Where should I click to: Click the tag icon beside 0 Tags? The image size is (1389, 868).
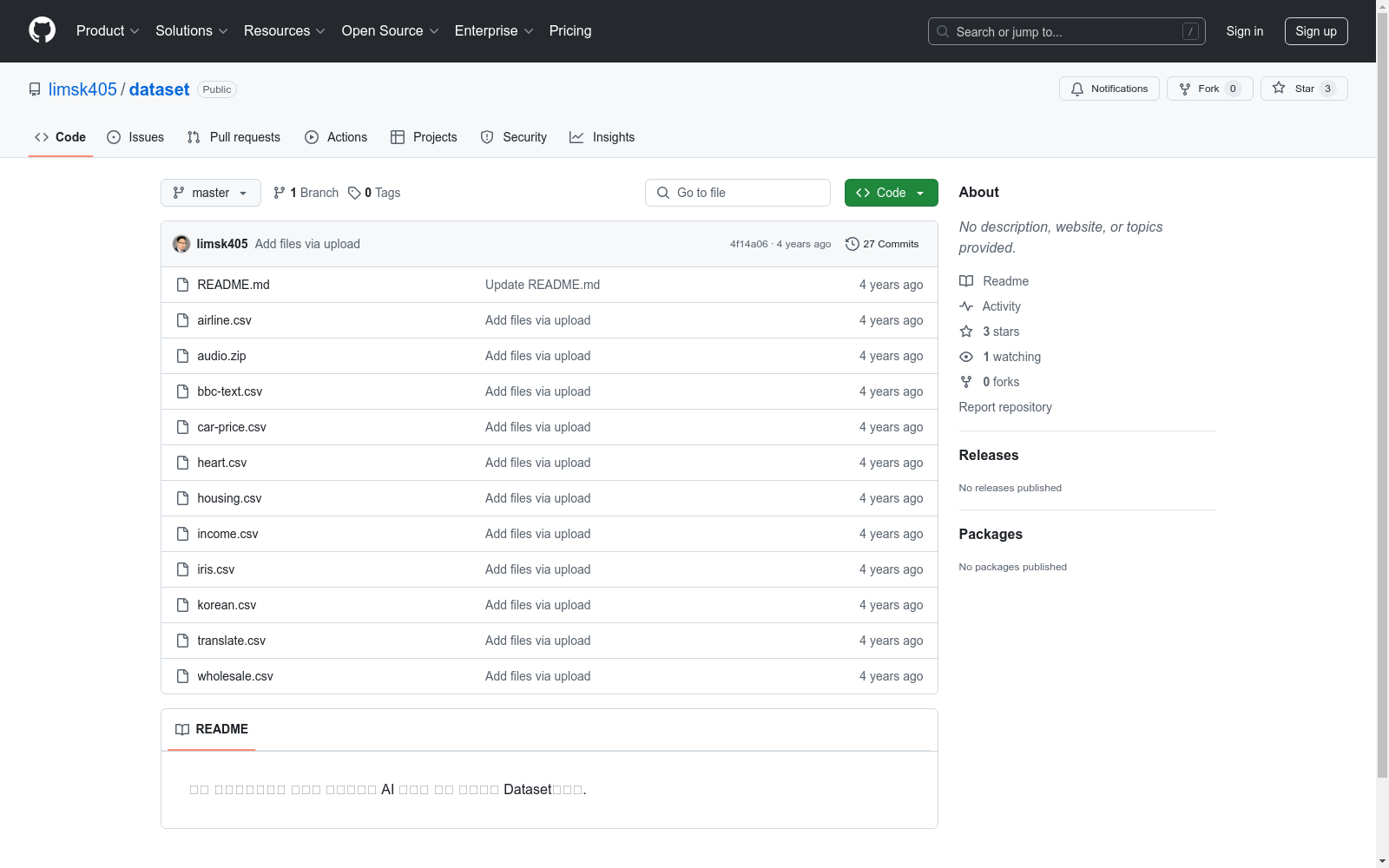pos(354,193)
